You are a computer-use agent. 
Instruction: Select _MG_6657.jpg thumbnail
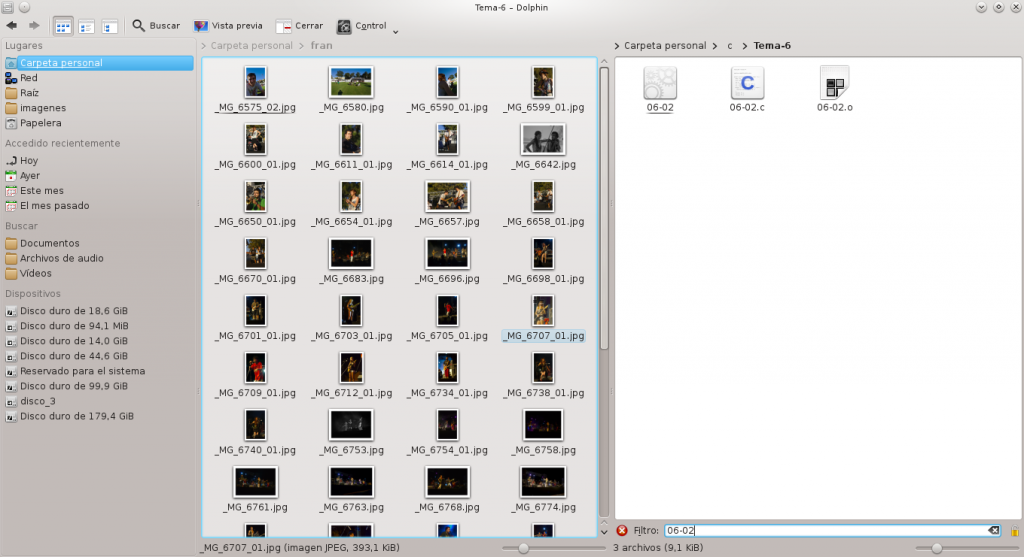[447, 197]
